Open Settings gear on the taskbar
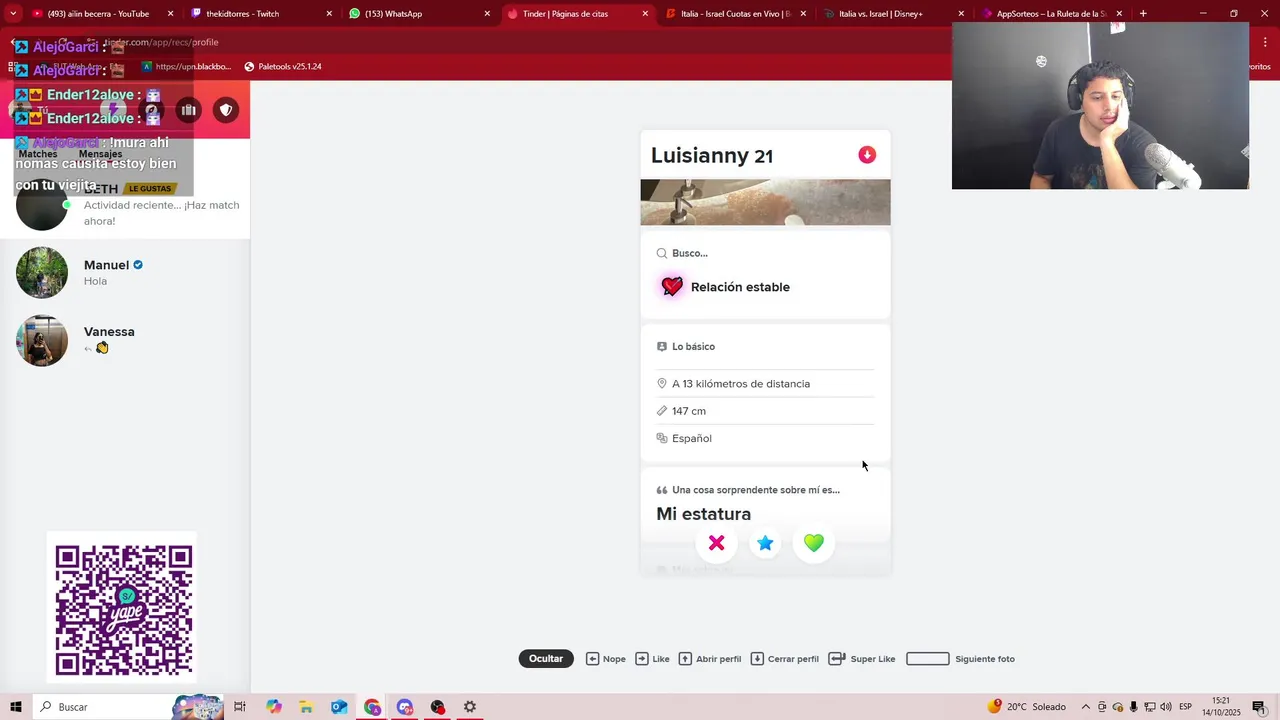This screenshot has height=720, width=1280. point(470,707)
